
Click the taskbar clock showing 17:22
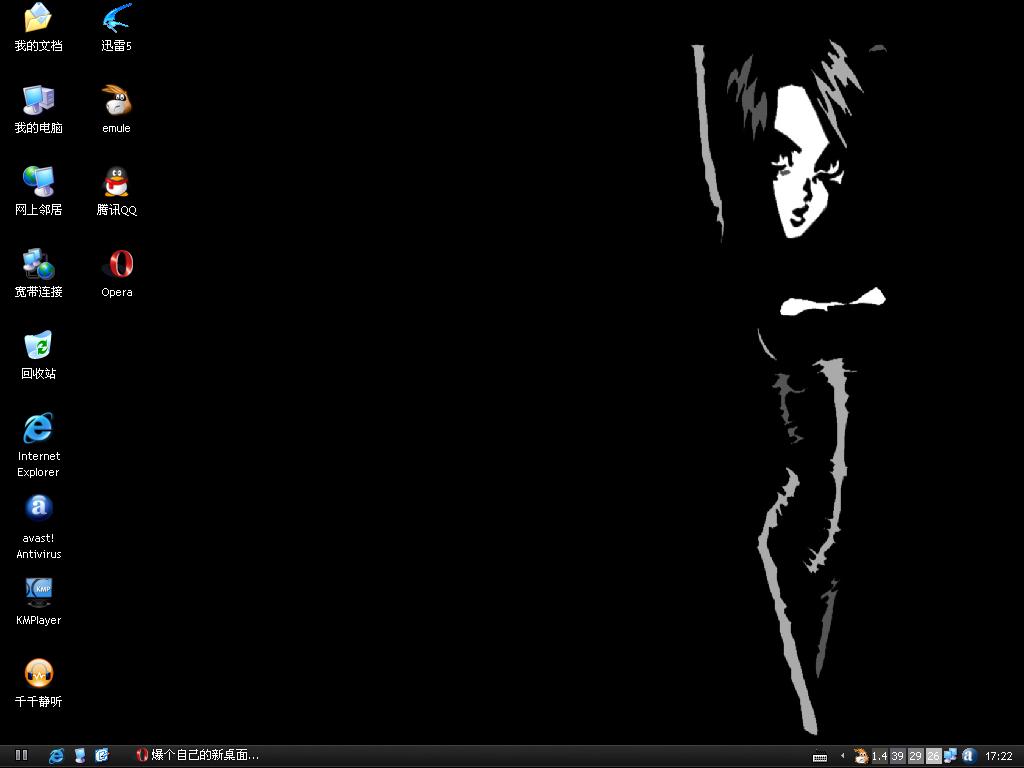pos(998,757)
